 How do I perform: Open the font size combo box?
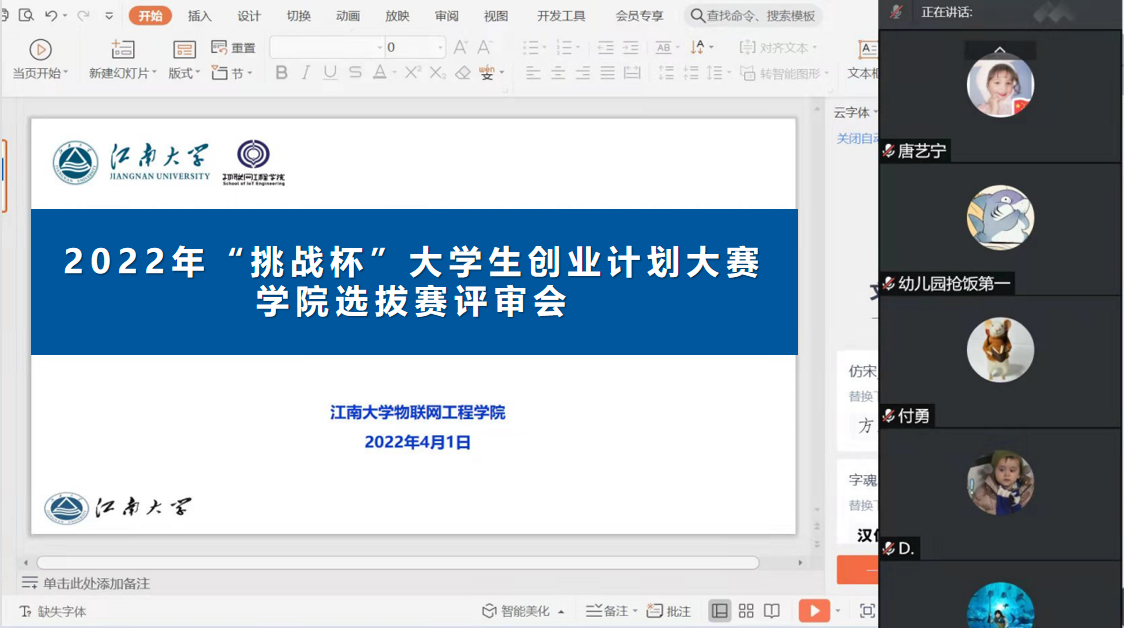414,47
